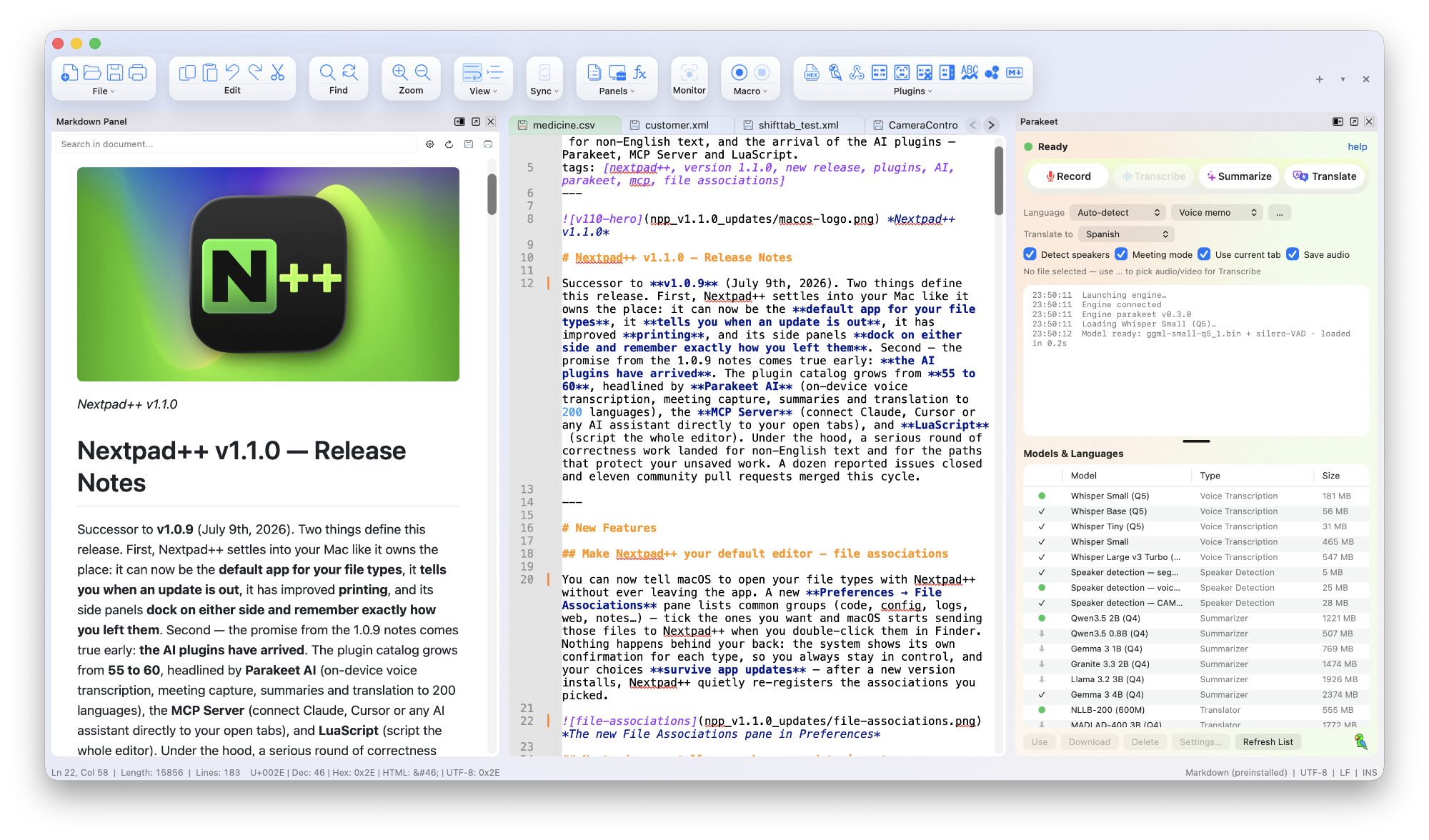Open the ABC spell check plugin
This screenshot has height=840, width=1429.
(970, 73)
